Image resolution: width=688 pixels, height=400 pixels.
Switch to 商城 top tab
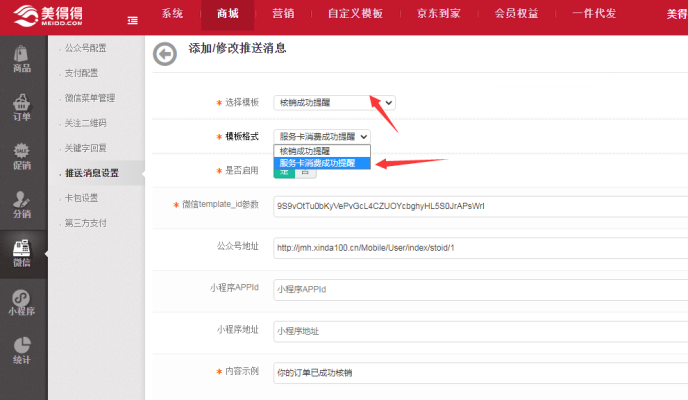[x=227, y=14]
